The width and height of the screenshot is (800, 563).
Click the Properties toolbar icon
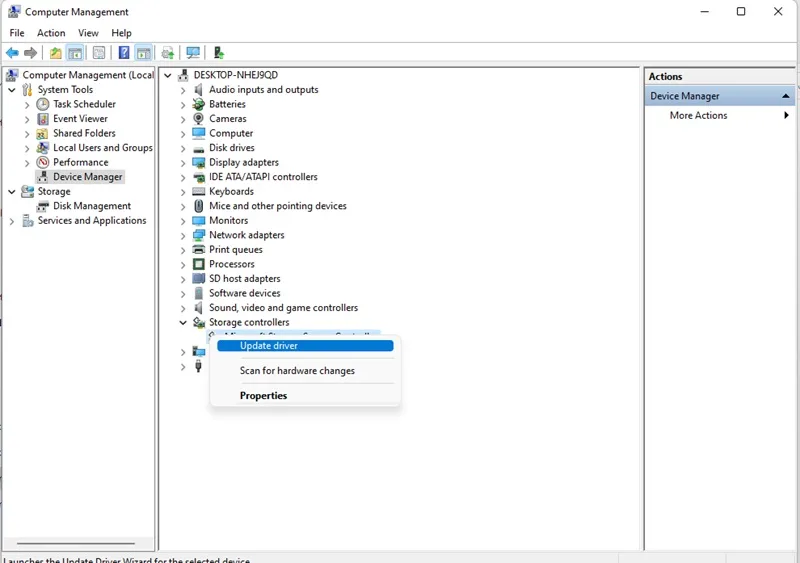[99, 53]
